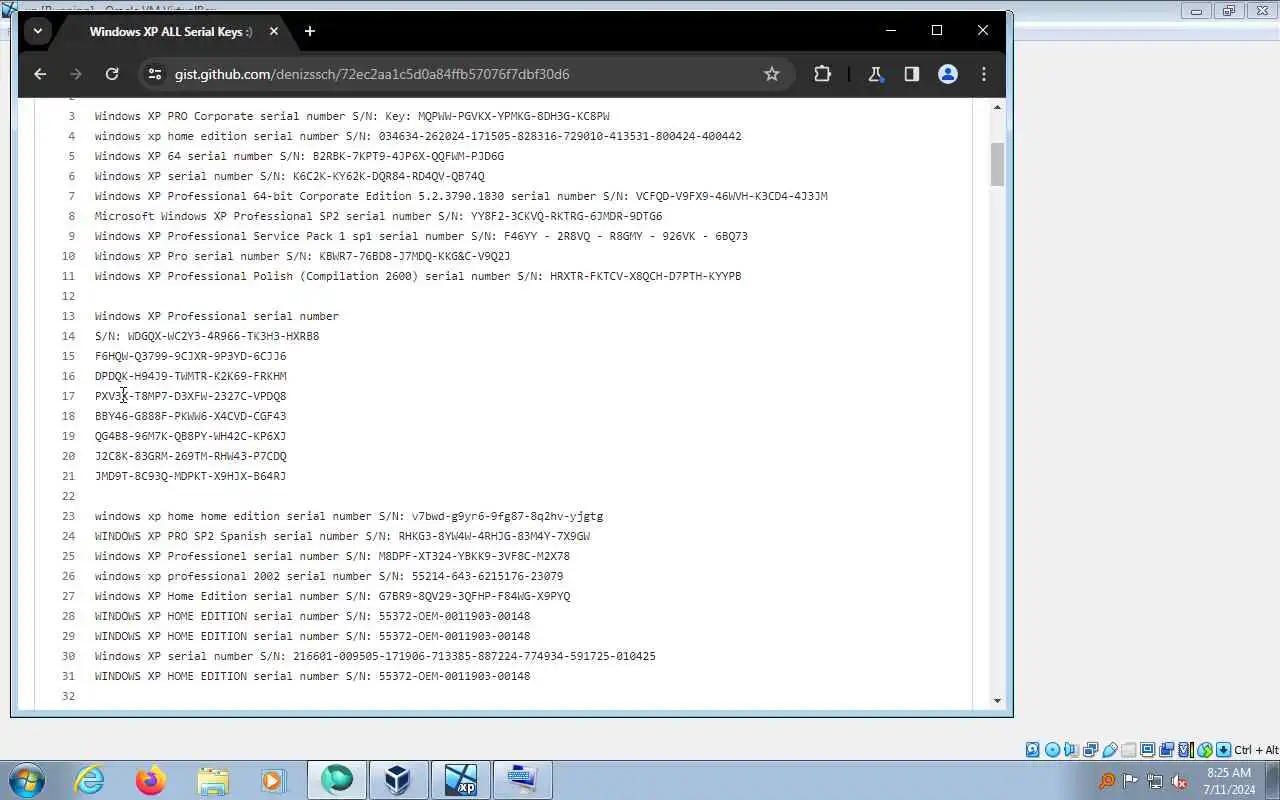Screen dimensions: 1280x800
Task: Click line 27 Windows XP Home Edition serial
Action: [x=332, y=596]
